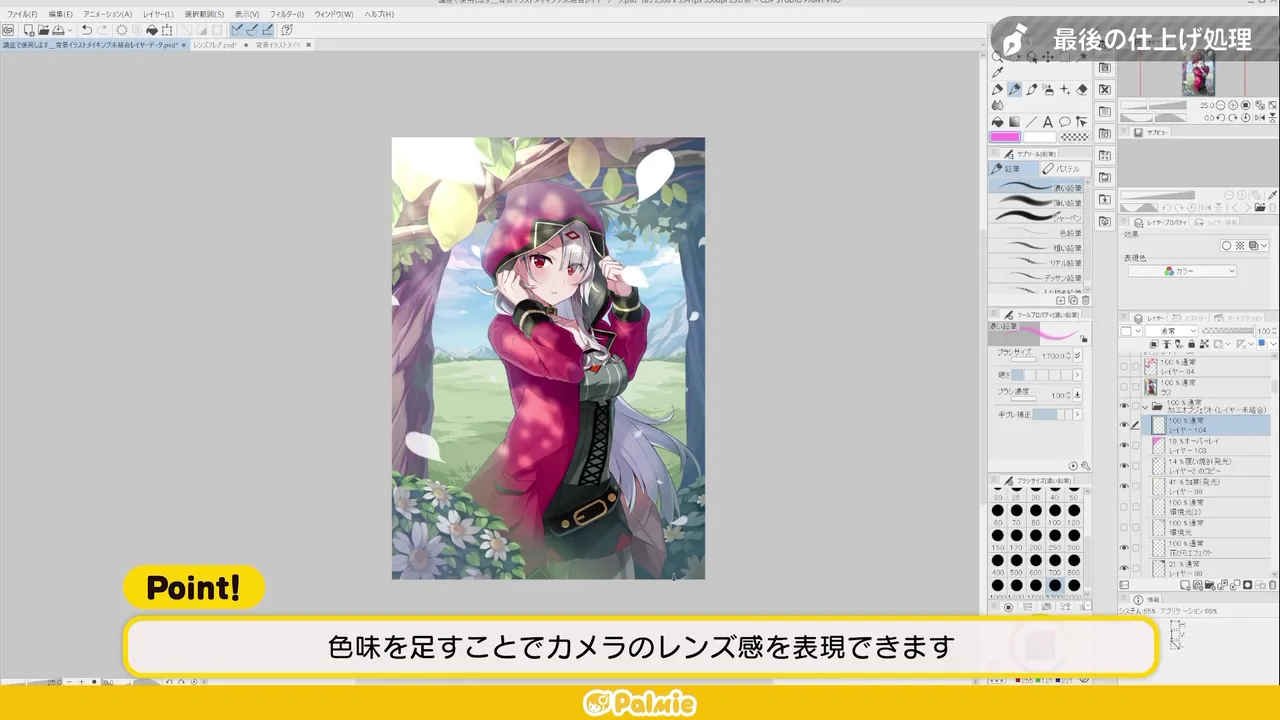Click the help question mark icon

pos(287,30)
